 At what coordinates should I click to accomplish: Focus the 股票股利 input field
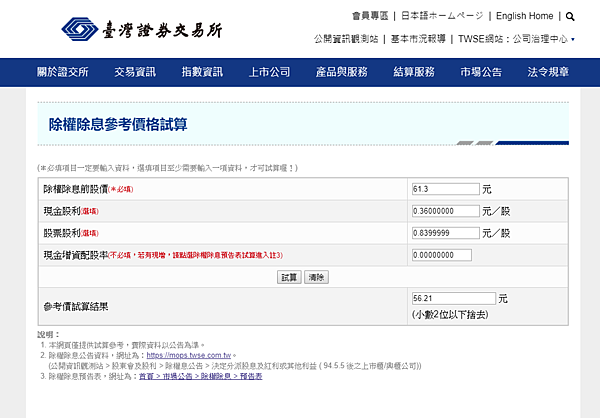pyautogui.click(x=445, y=233)
